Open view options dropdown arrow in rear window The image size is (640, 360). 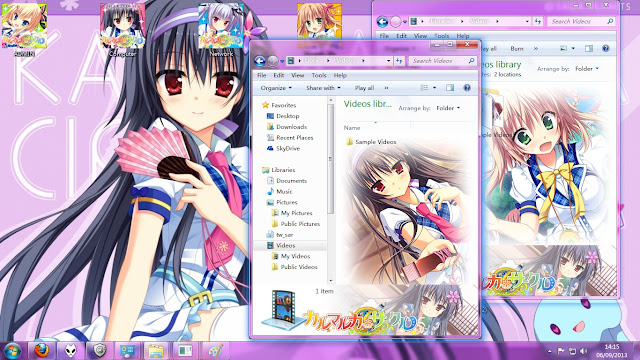(573, 48)
